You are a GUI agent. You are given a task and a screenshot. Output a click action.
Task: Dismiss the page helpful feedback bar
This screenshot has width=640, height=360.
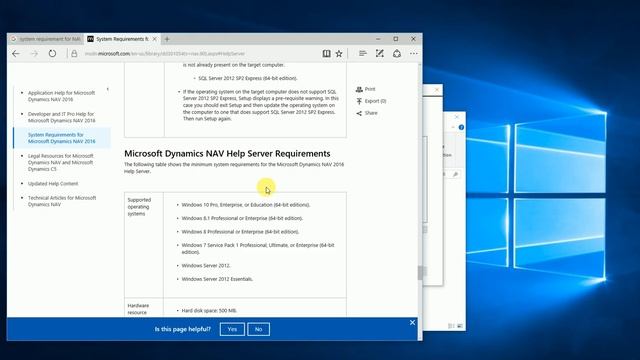point(412,322)
